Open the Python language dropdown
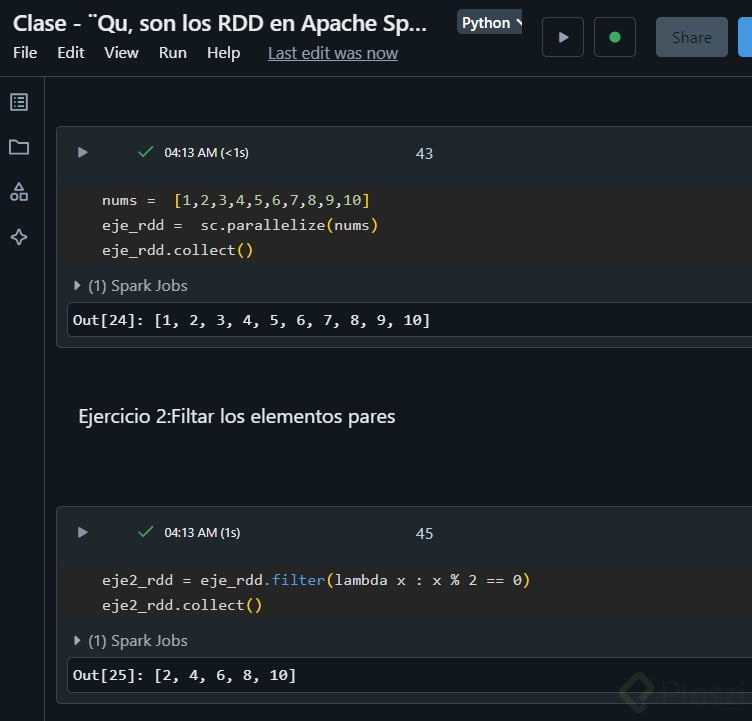Image resolution: width=752 pixels, height=721 pixels. coord(490,23)
